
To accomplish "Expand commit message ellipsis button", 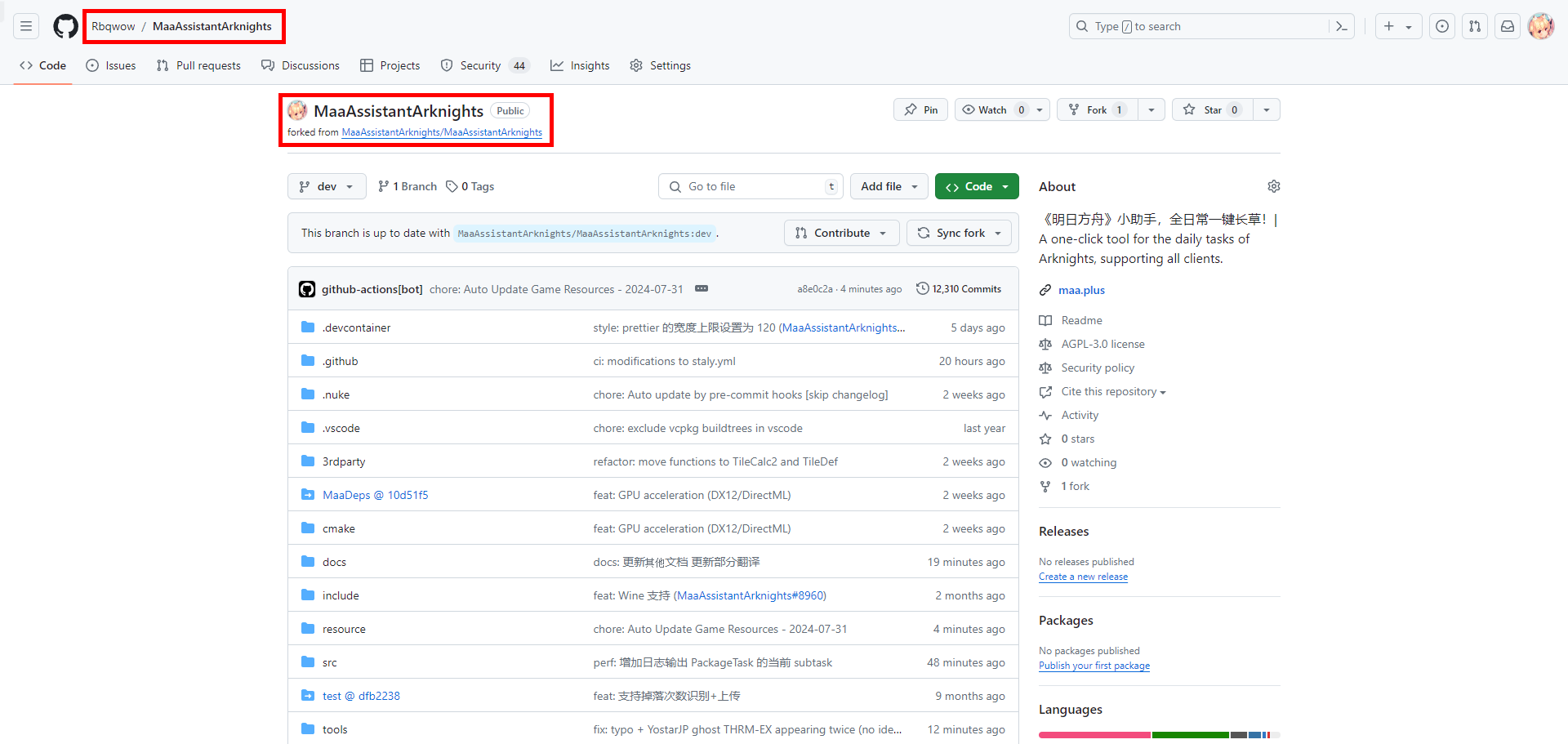I will pyautogui.click(x=702, y=288).
